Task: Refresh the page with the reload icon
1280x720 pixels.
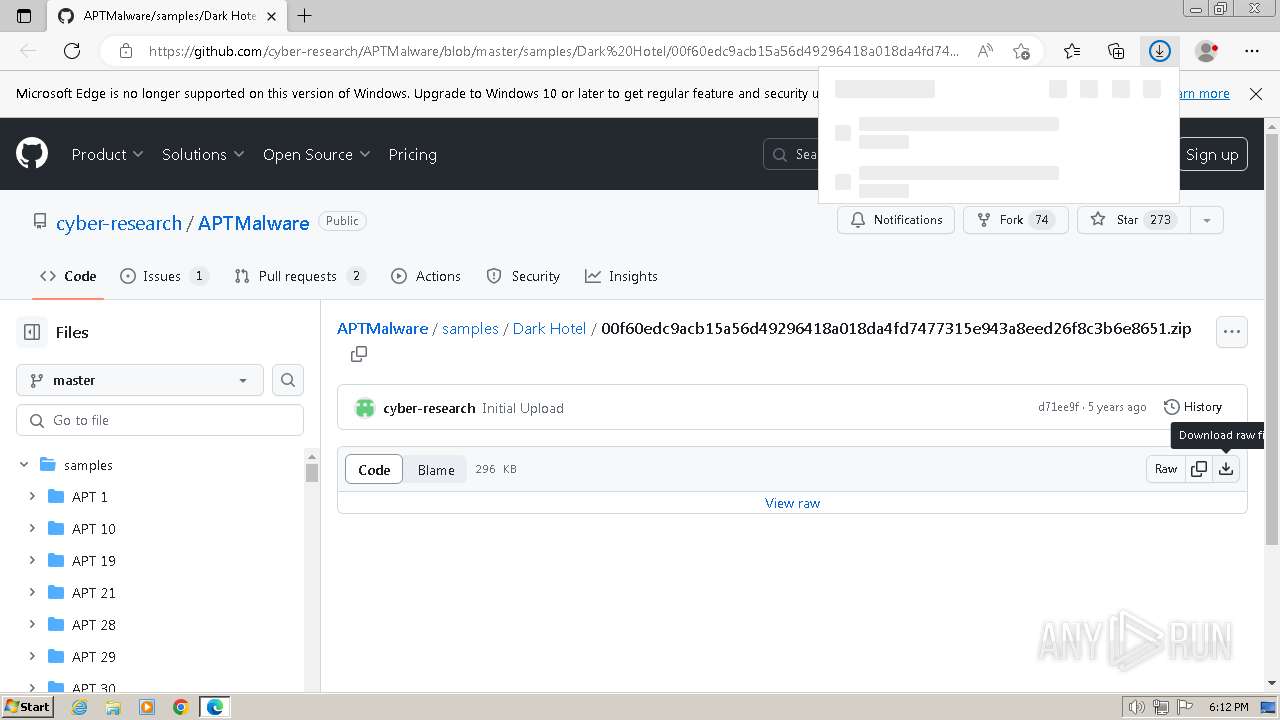Action: [x=72, y=51]
